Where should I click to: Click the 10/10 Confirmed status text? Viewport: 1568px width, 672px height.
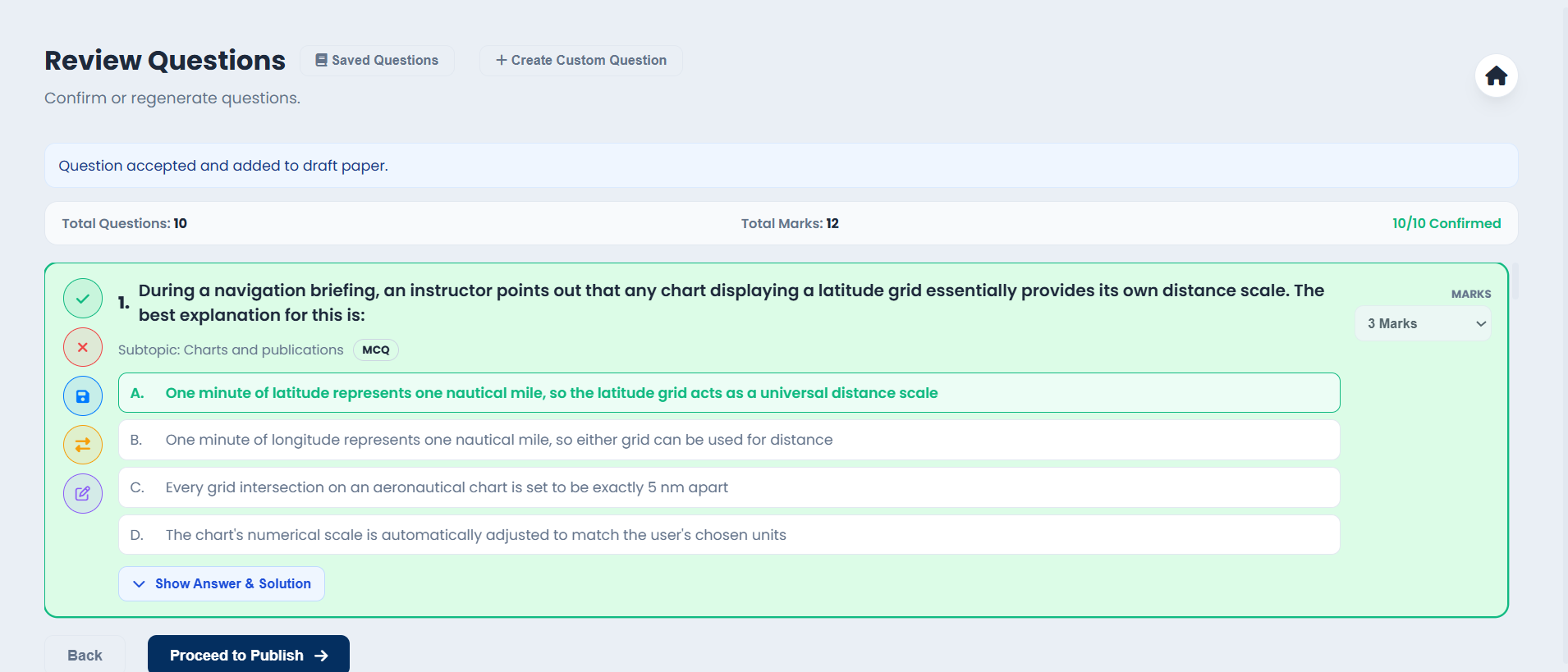1446,224
